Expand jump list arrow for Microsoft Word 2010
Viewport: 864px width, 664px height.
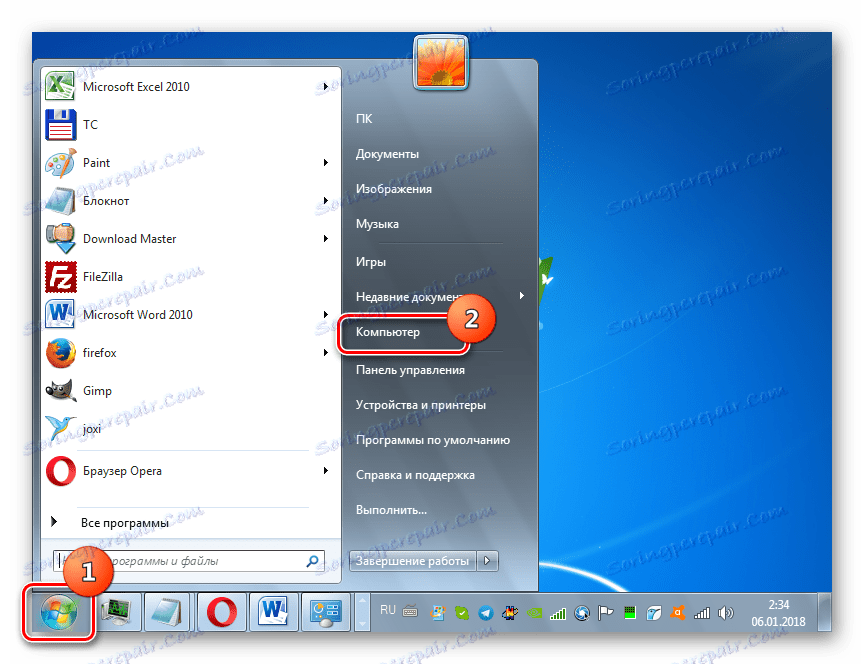pos(326,315)
